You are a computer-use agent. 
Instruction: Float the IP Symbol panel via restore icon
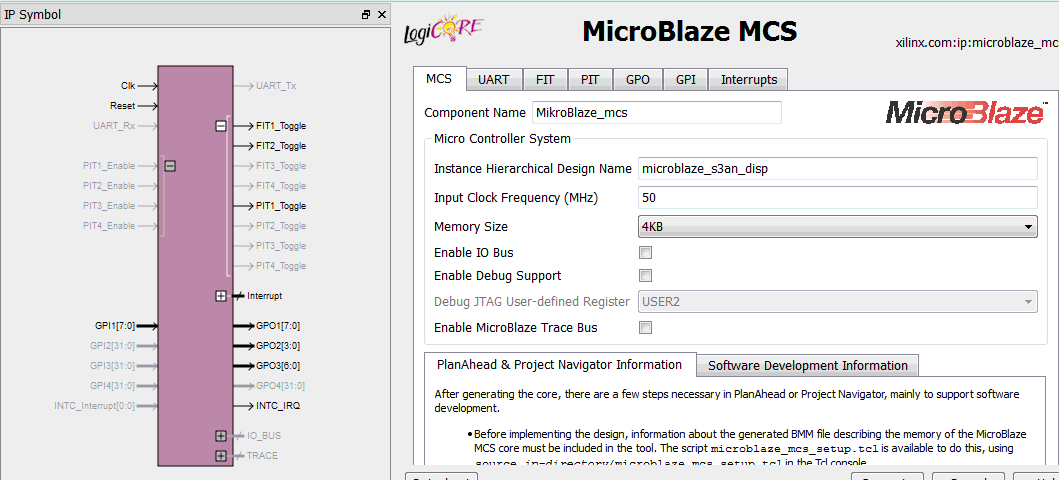click(x=366, y=14)
